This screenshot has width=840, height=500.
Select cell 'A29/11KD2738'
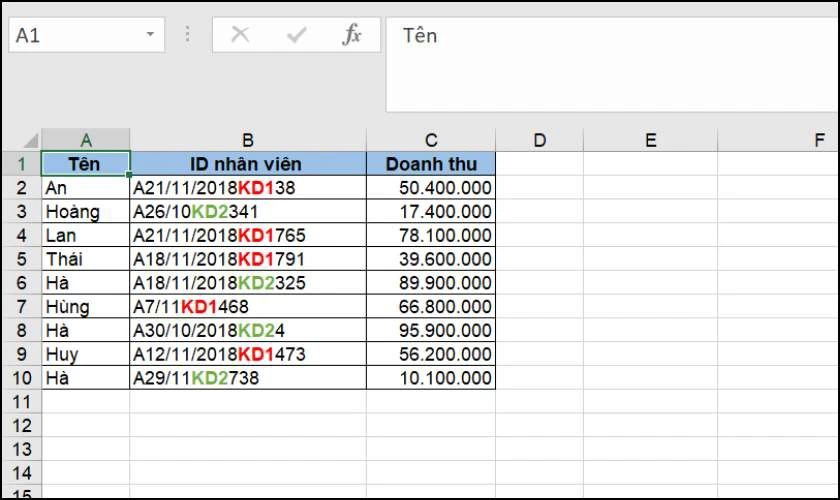click(x=248, y=378)
